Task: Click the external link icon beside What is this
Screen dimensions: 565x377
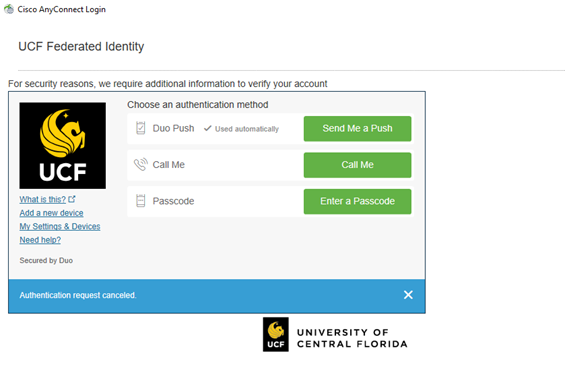Action: tap(72, 199)
